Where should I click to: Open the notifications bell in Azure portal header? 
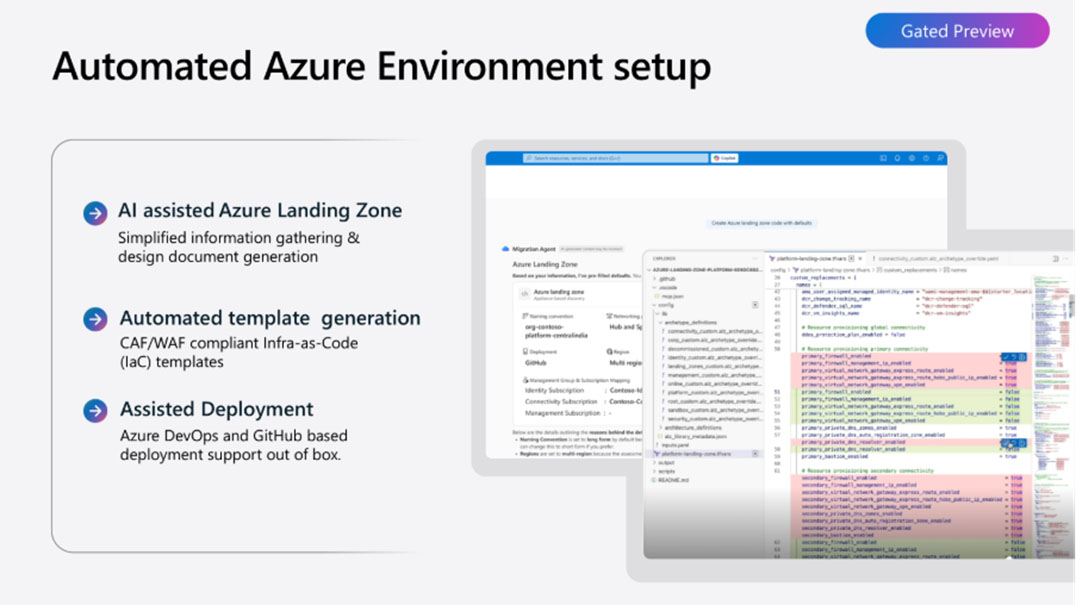click(x=897, y=158)
